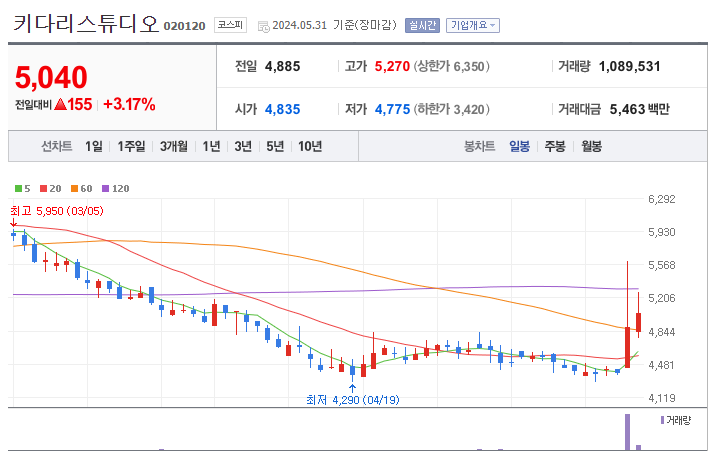This screenshot has height=451, width=708.
Task: Click the 실시간 badge button
Action: click(422, 25)
